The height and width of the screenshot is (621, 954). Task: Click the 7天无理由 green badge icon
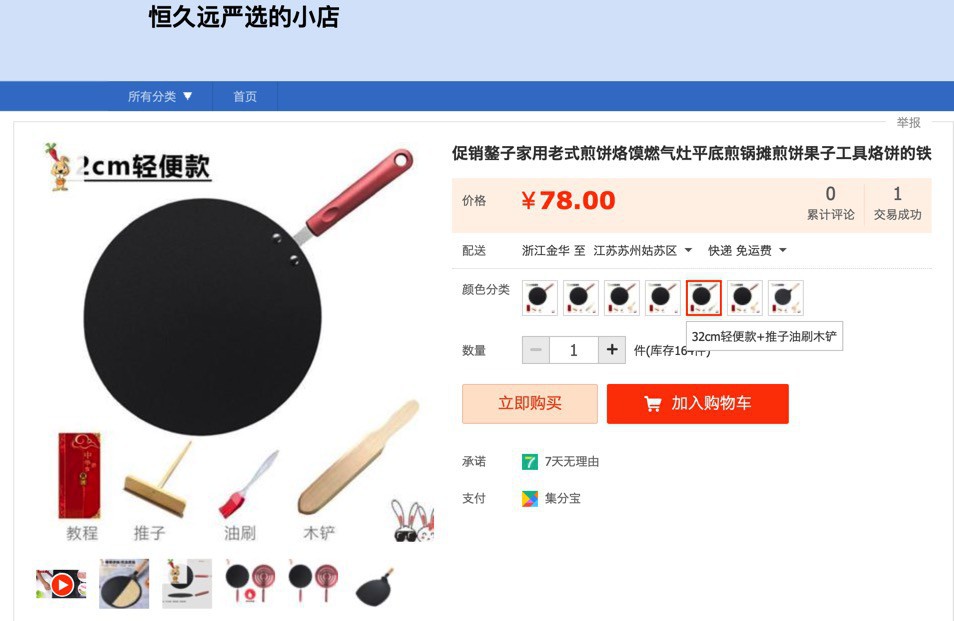click(529, 462)
